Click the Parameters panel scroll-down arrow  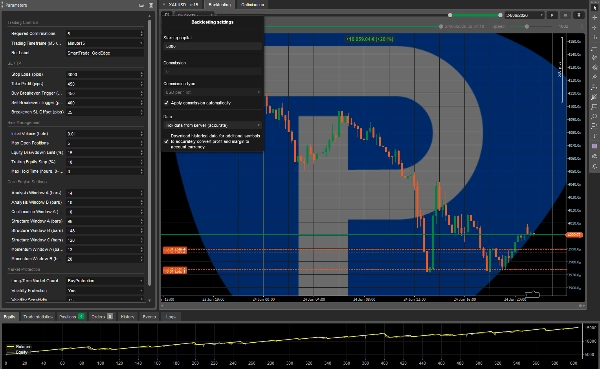point(149,300)
